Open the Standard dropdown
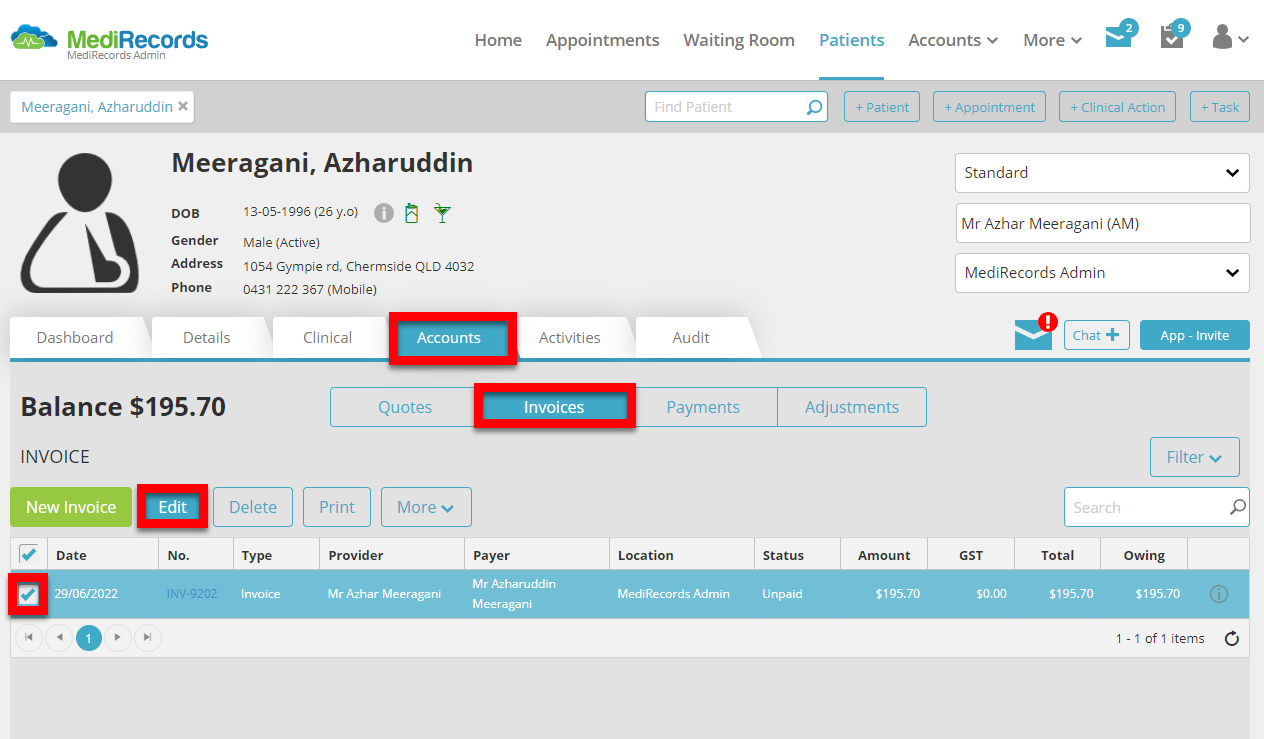Screen dimensions: 1264x739 click(x=1102, y=173)
